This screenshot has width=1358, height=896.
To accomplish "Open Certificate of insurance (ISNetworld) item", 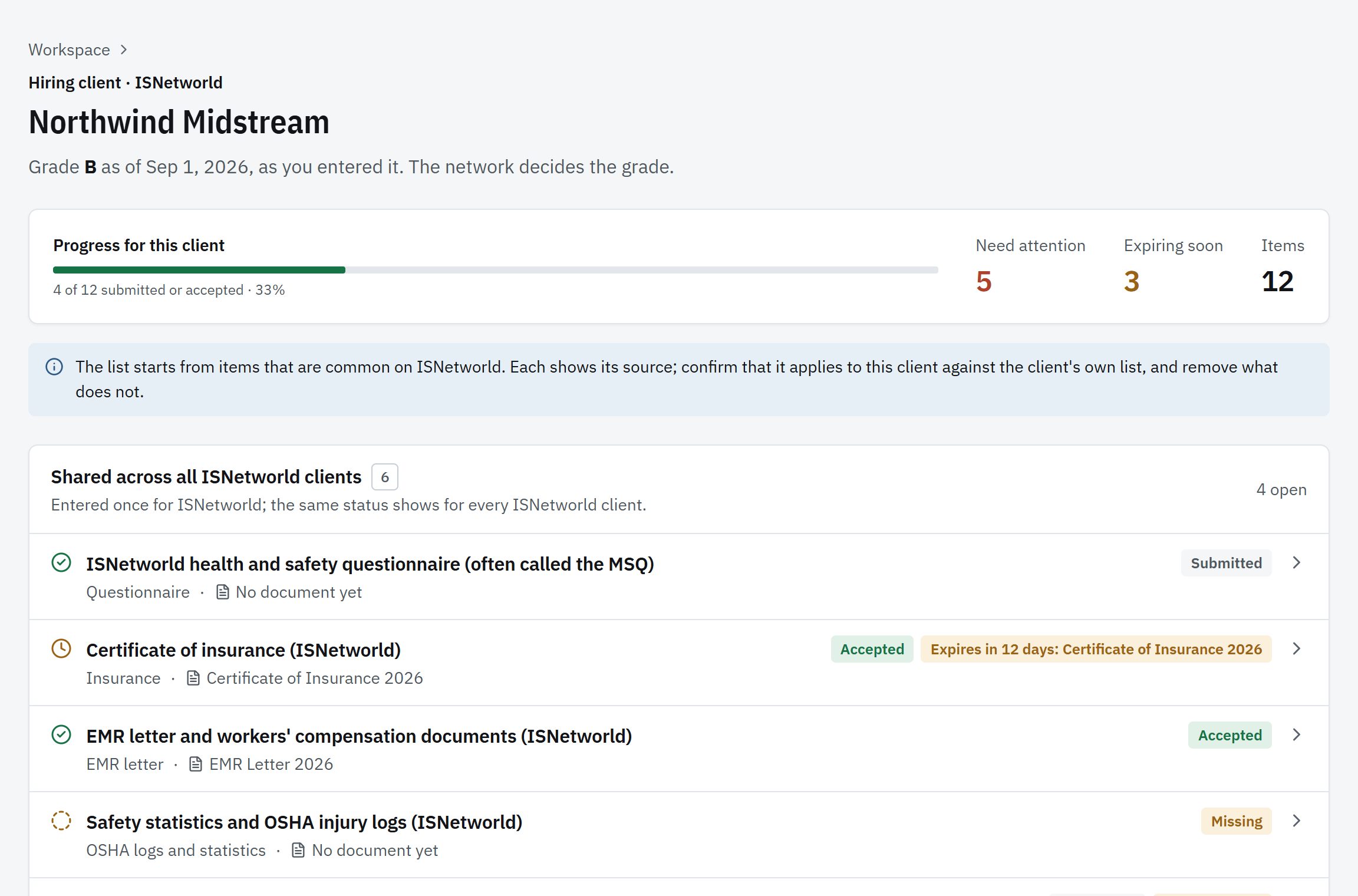I will [243, 650].
